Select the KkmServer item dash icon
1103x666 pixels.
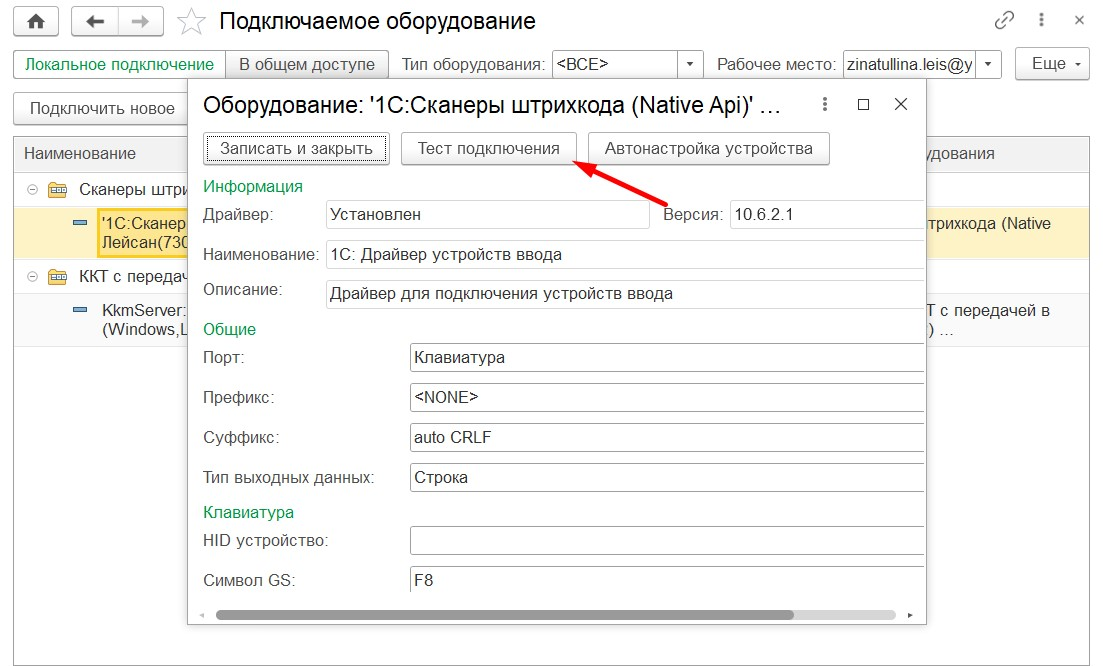(x=80, y=309)
